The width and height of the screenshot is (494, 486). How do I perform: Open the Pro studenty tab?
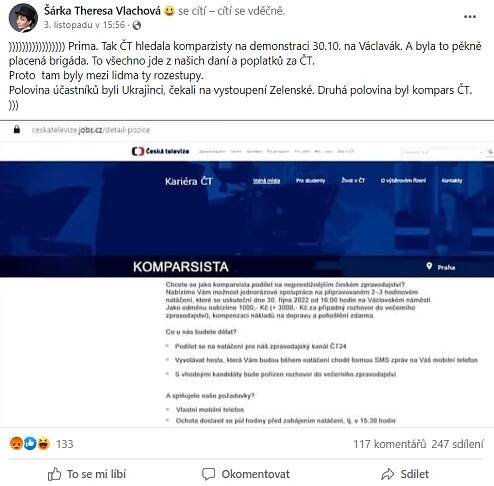(310, 181)
